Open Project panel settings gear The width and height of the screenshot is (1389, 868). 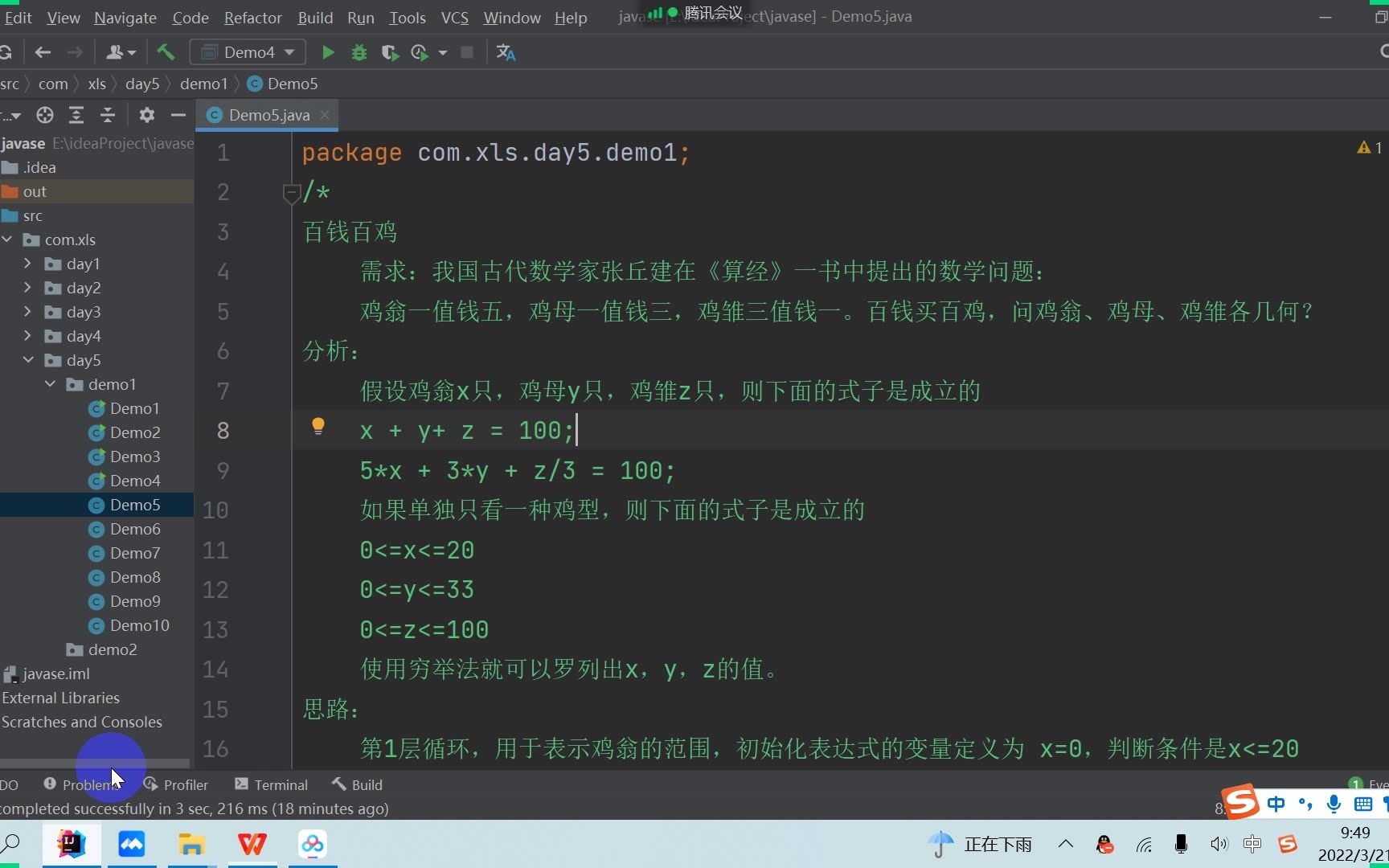pyautogui.click(x=146, y=115)
